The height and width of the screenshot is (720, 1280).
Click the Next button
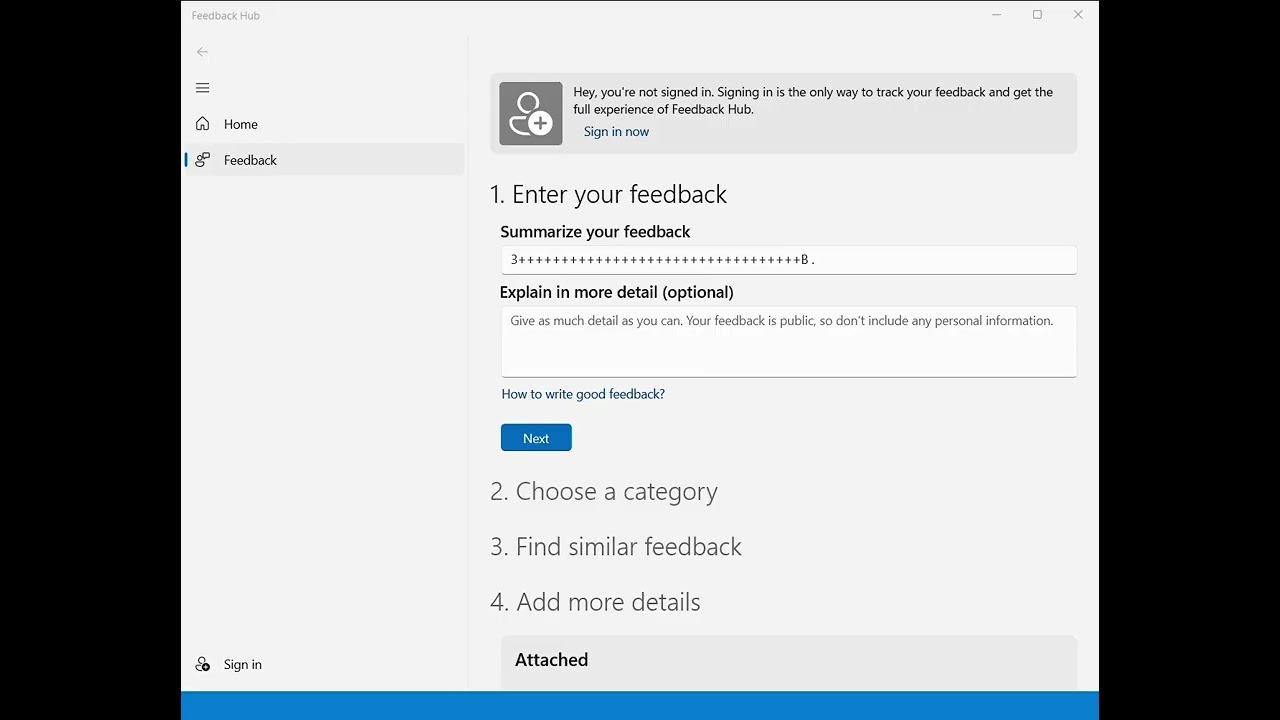(x=536, y=438)
